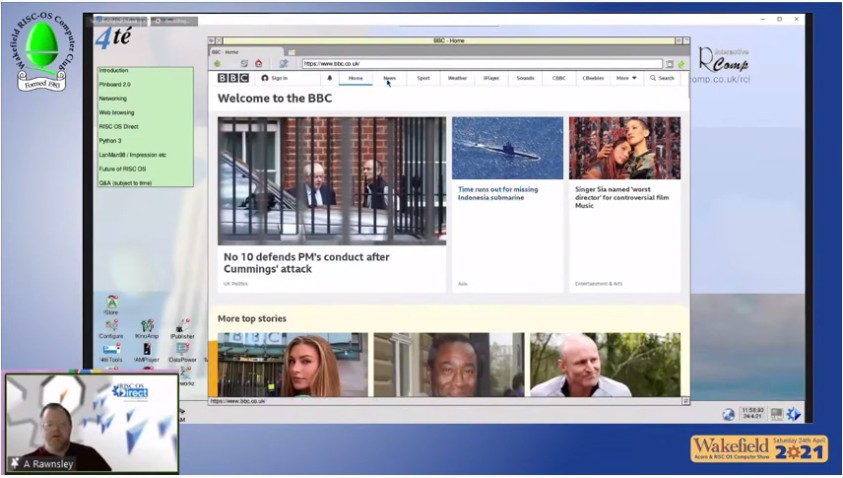Click the BBC notifications bell icon
843x478 pixels.
[330, 78]
